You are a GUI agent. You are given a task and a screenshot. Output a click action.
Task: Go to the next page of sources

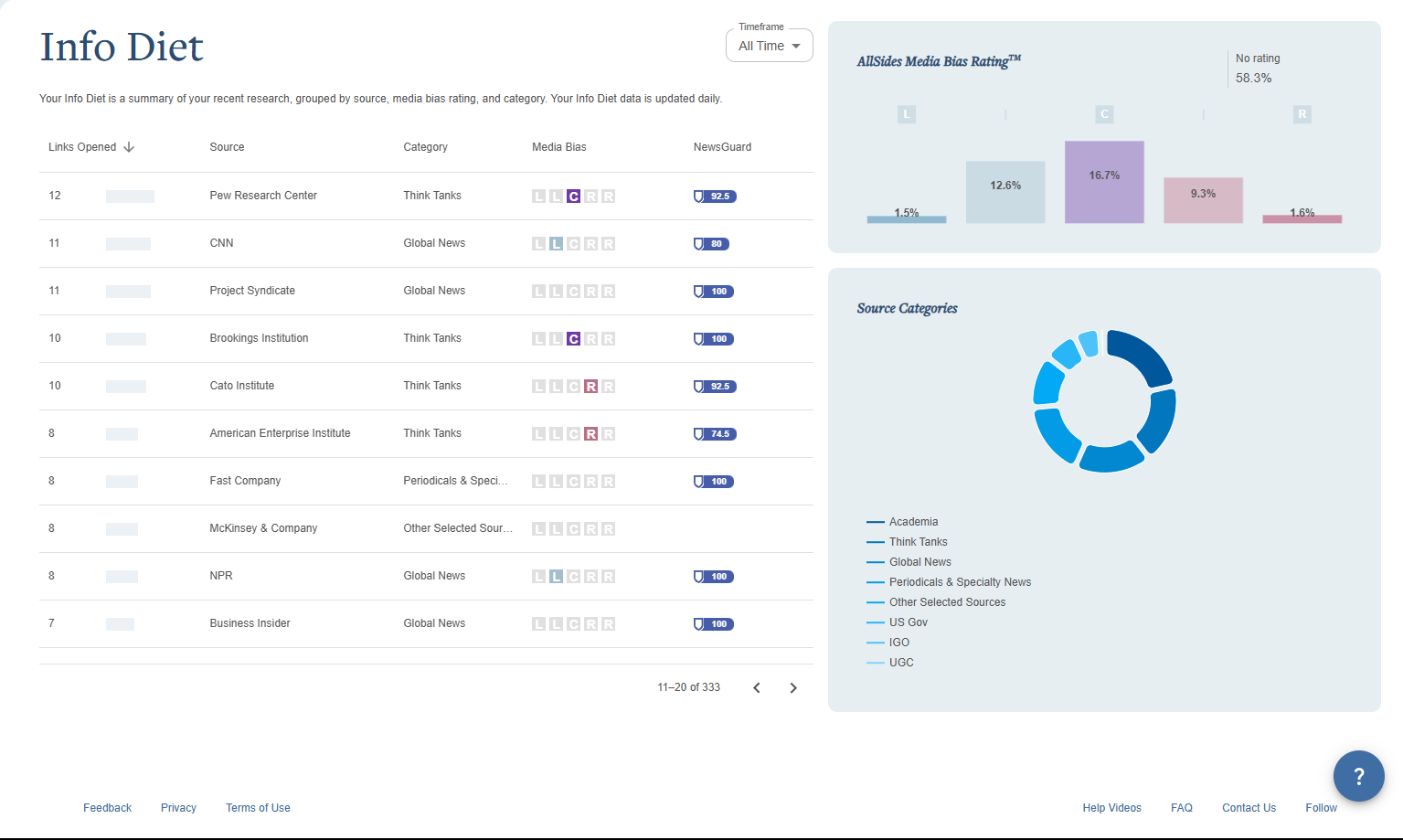tap(793, 688)
